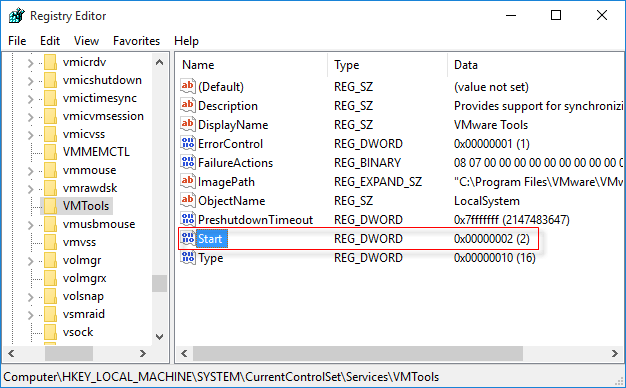Click the folder icon of VMMEMCTL key
The height and width of the screenshot is (388, 626).
(x=50, y=152)
